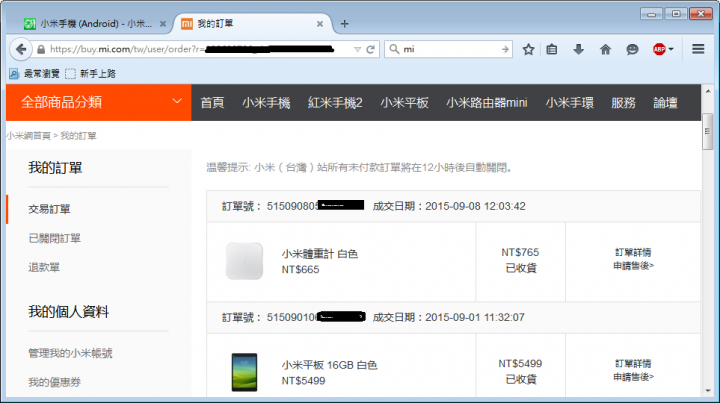Click 已收貨 status of NT$765 order
720x403 pixels.
pos(521,268)
